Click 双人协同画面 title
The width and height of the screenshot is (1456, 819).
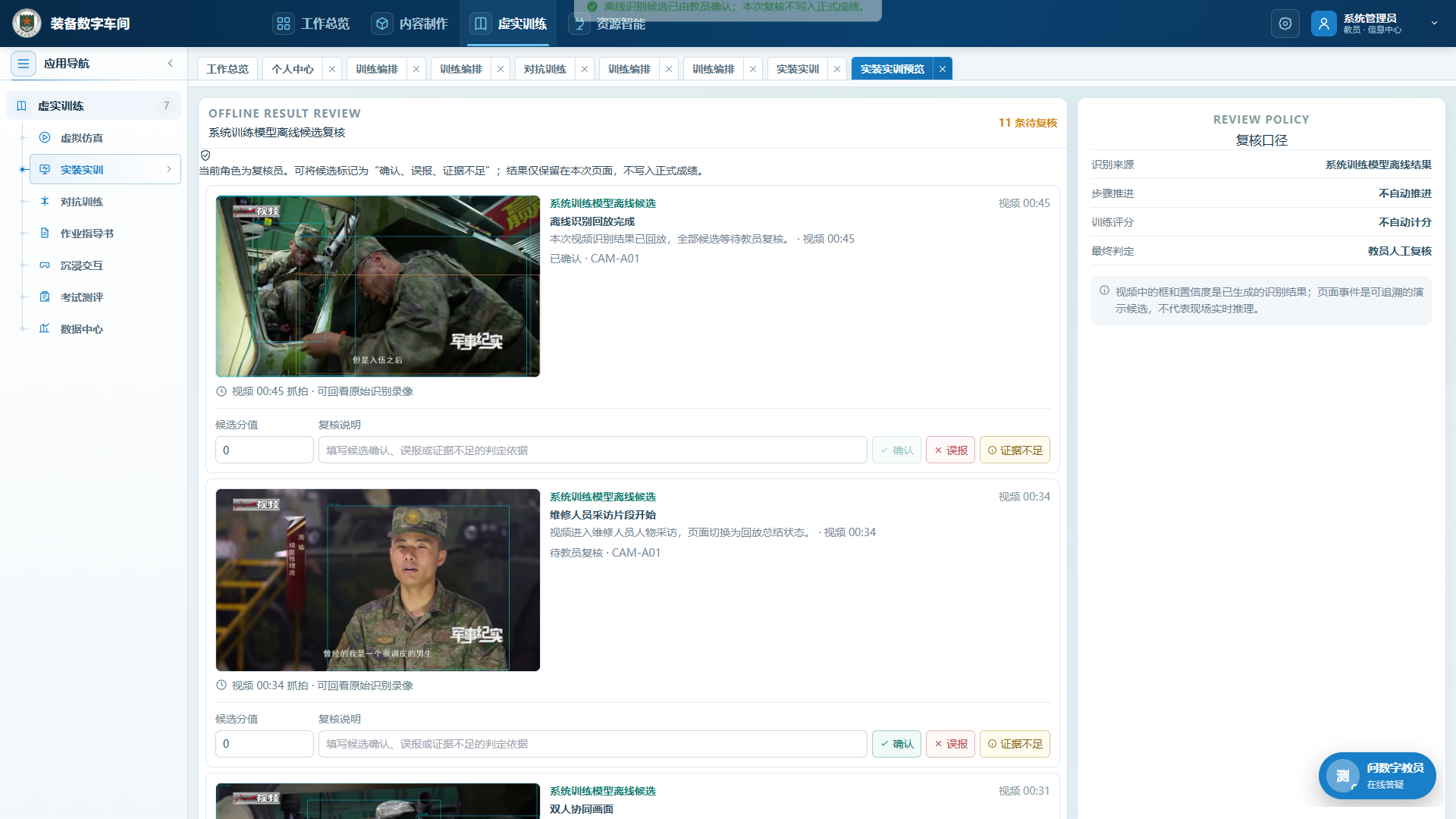[x=582, y=809]
